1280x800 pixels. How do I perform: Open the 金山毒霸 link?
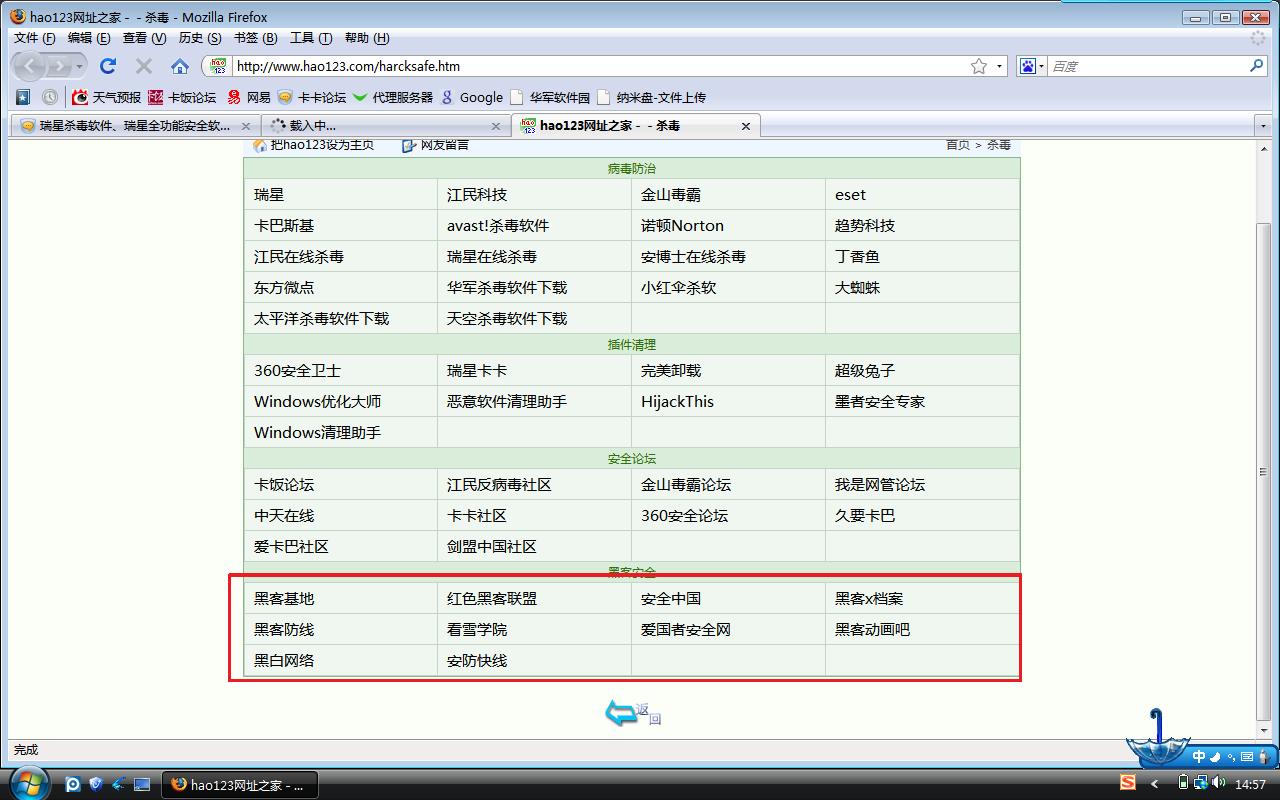click(671, 195)
